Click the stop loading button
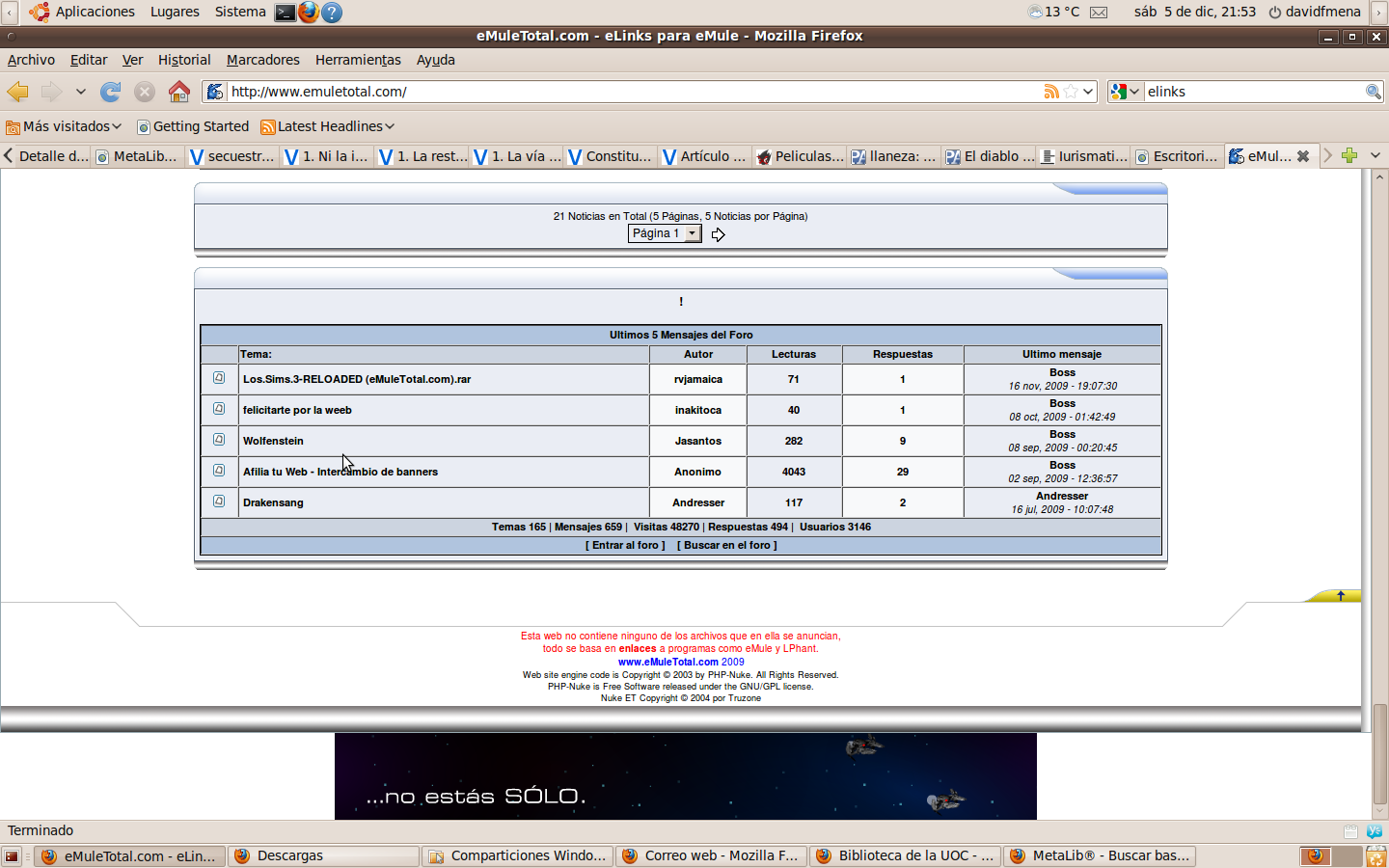The image size is (1389, 868). point(145,92)
